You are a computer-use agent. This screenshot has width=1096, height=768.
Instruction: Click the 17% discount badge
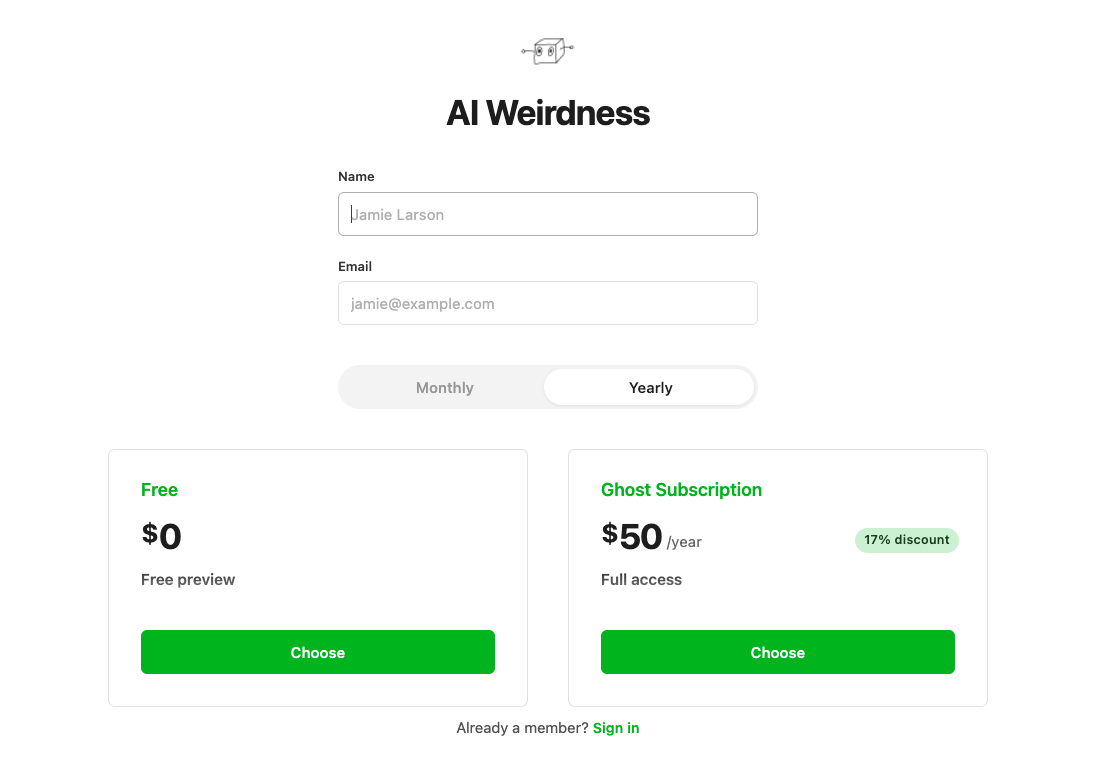[906, 540]
